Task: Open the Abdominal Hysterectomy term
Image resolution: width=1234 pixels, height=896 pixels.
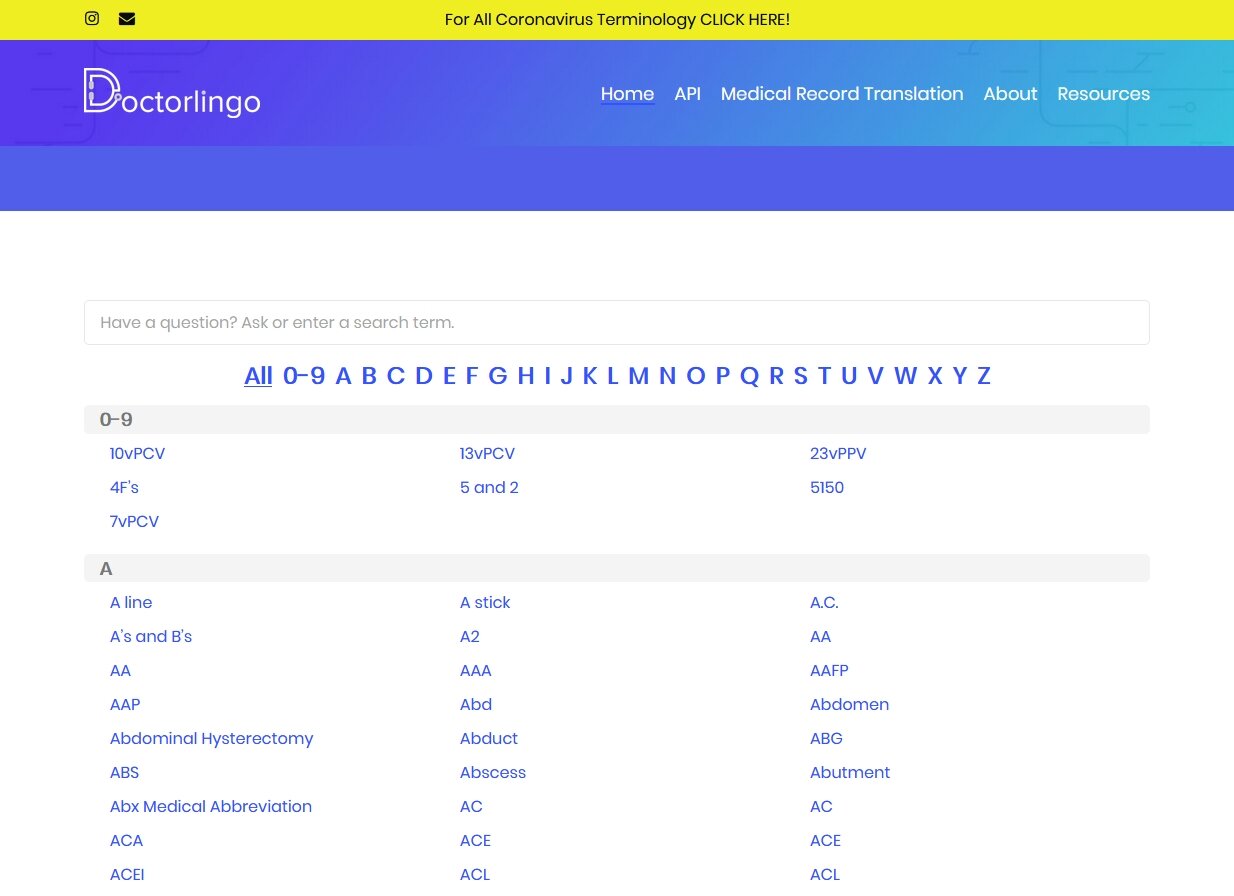Action: point(211,739)
